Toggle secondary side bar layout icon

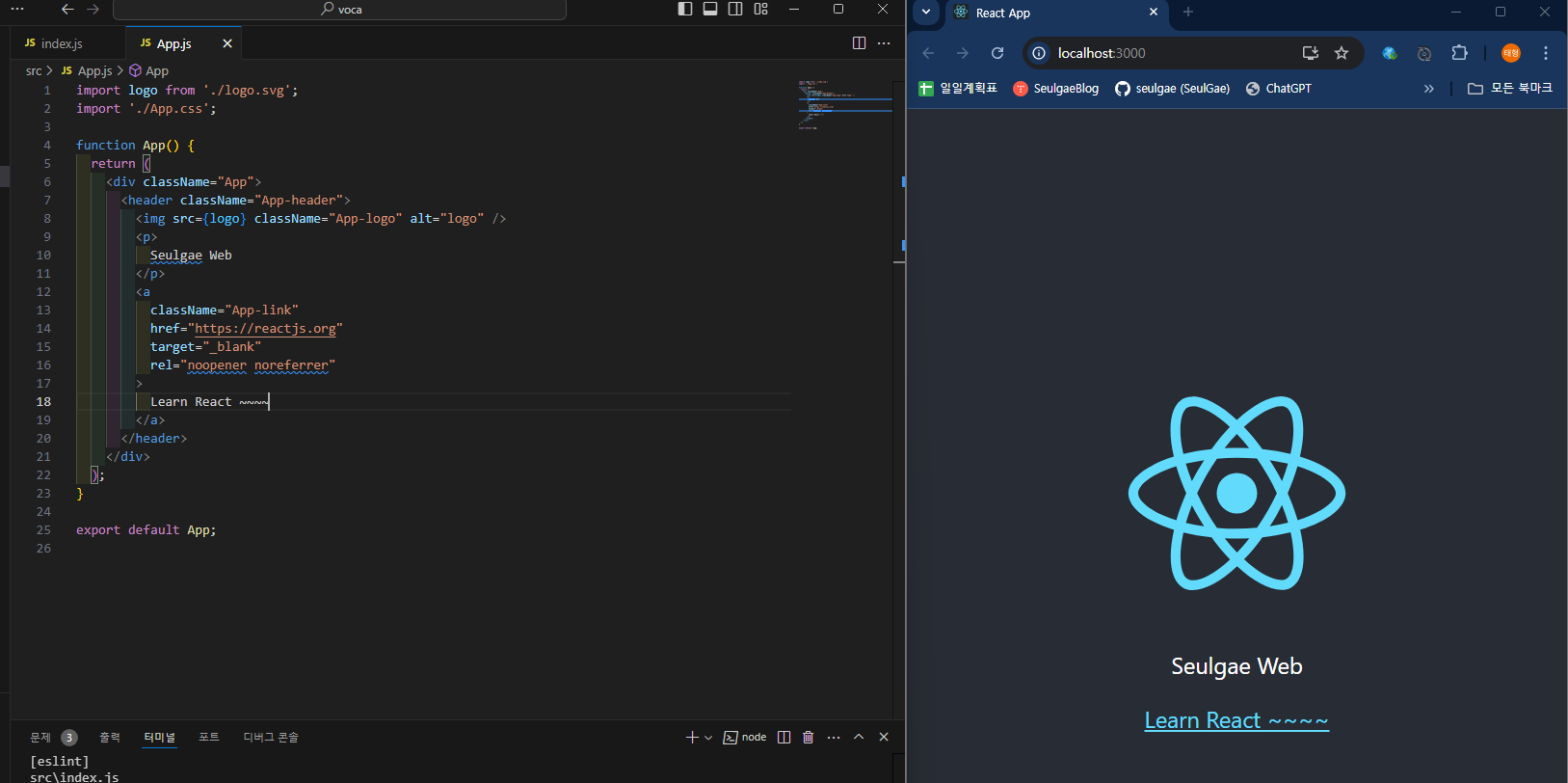[x=735, y=9]
